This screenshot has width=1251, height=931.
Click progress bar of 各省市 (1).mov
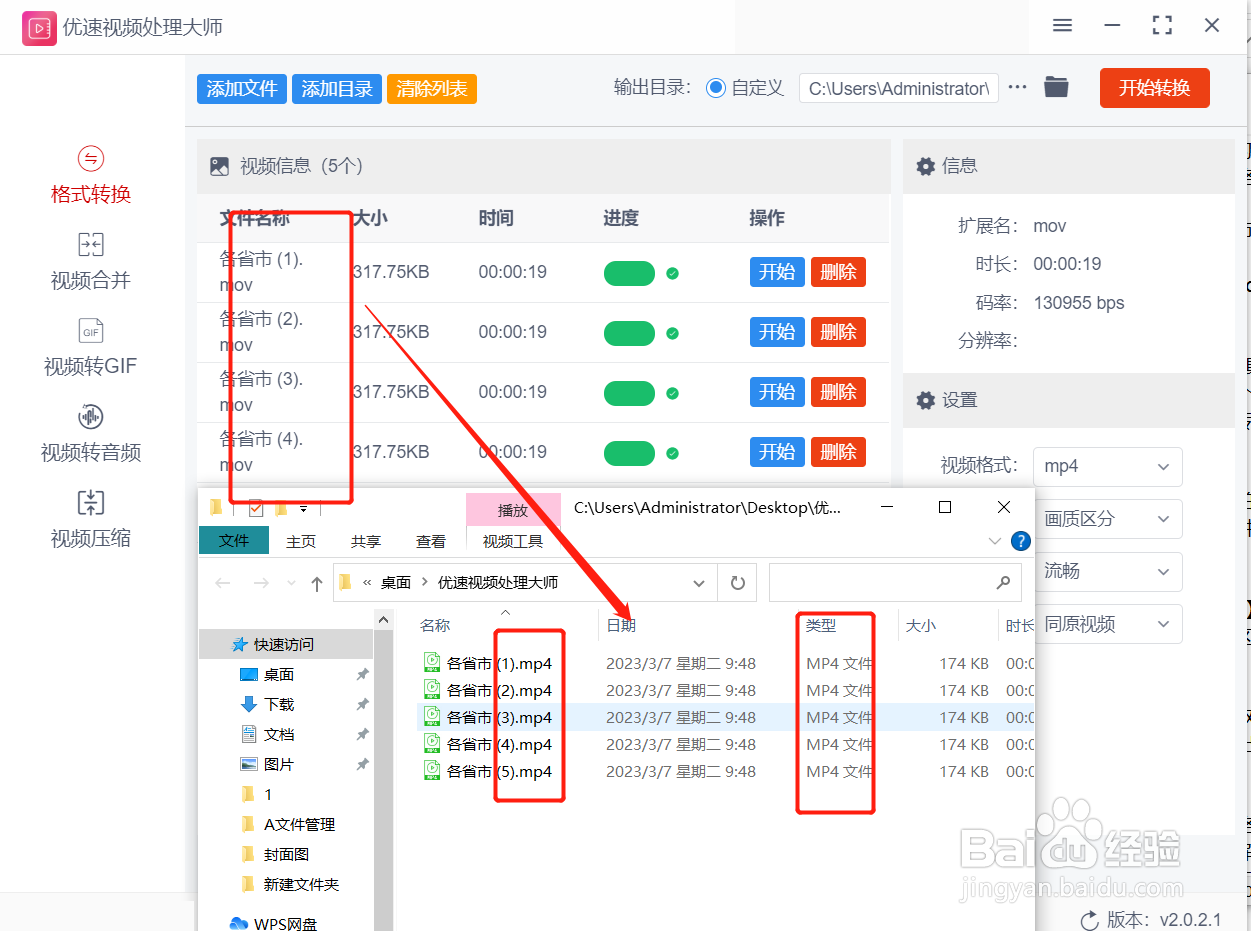629,273
